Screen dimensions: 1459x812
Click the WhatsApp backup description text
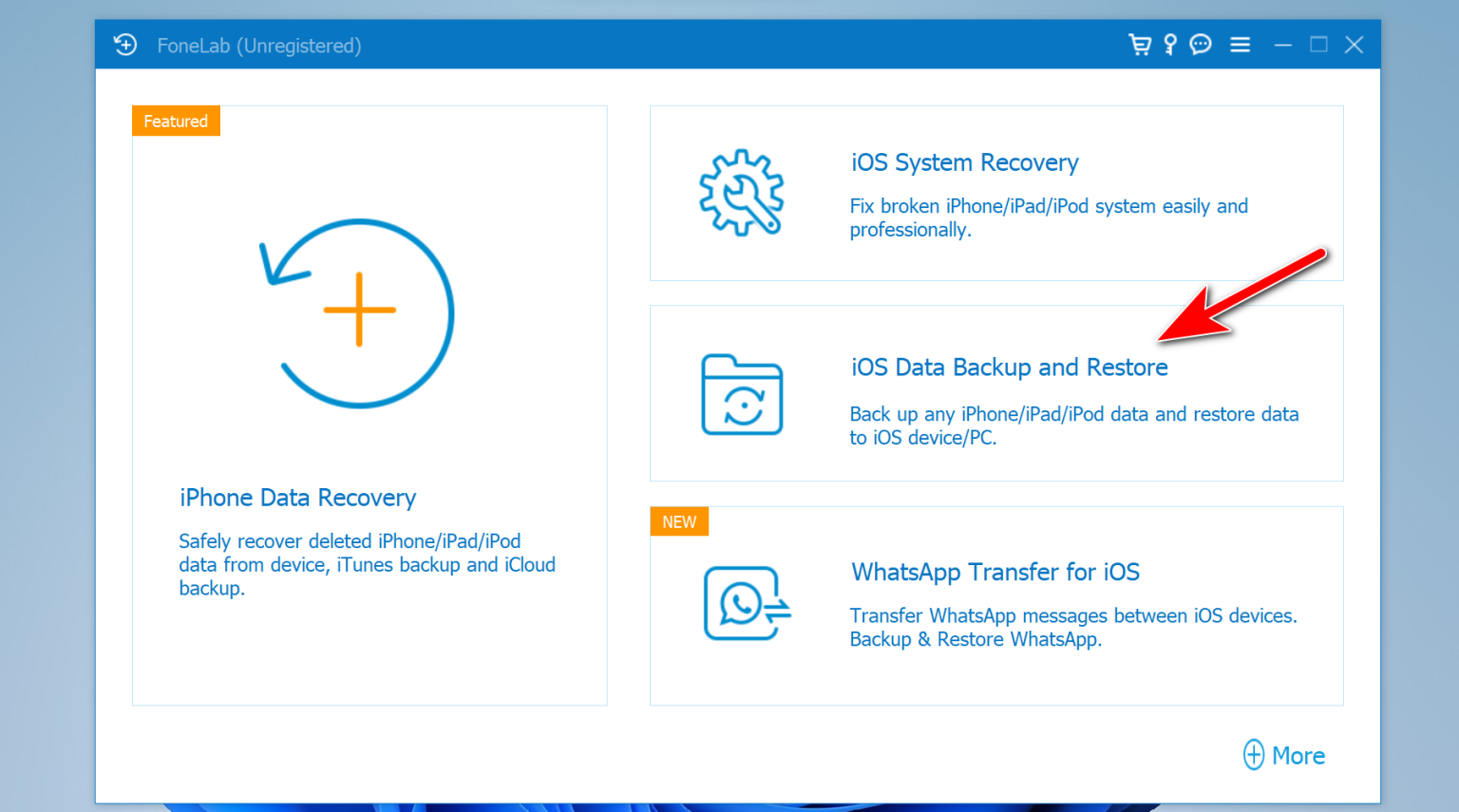[1072, 627]
